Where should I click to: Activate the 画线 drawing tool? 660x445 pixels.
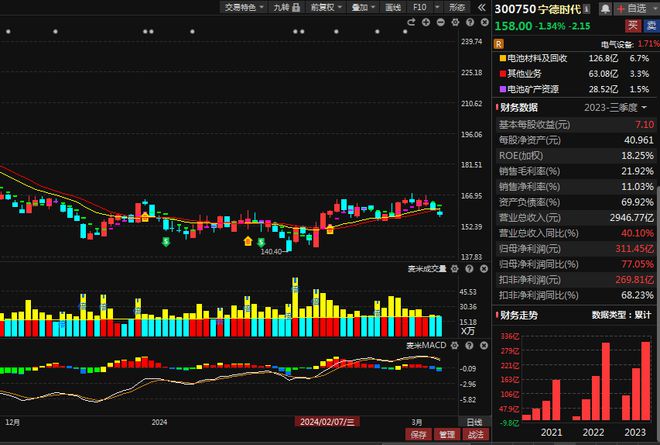point(393,7)
